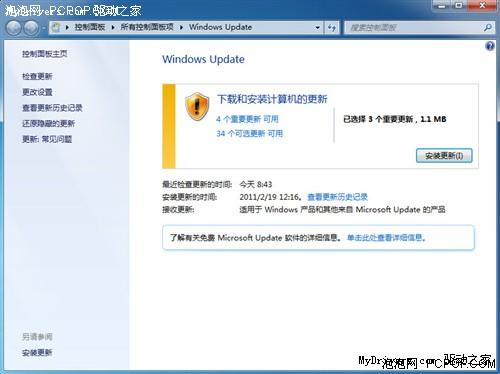Screen dimensions: 500x374
Task: Click 2011/2/19 12:16 install time value
Action: [x=269, y=197]
